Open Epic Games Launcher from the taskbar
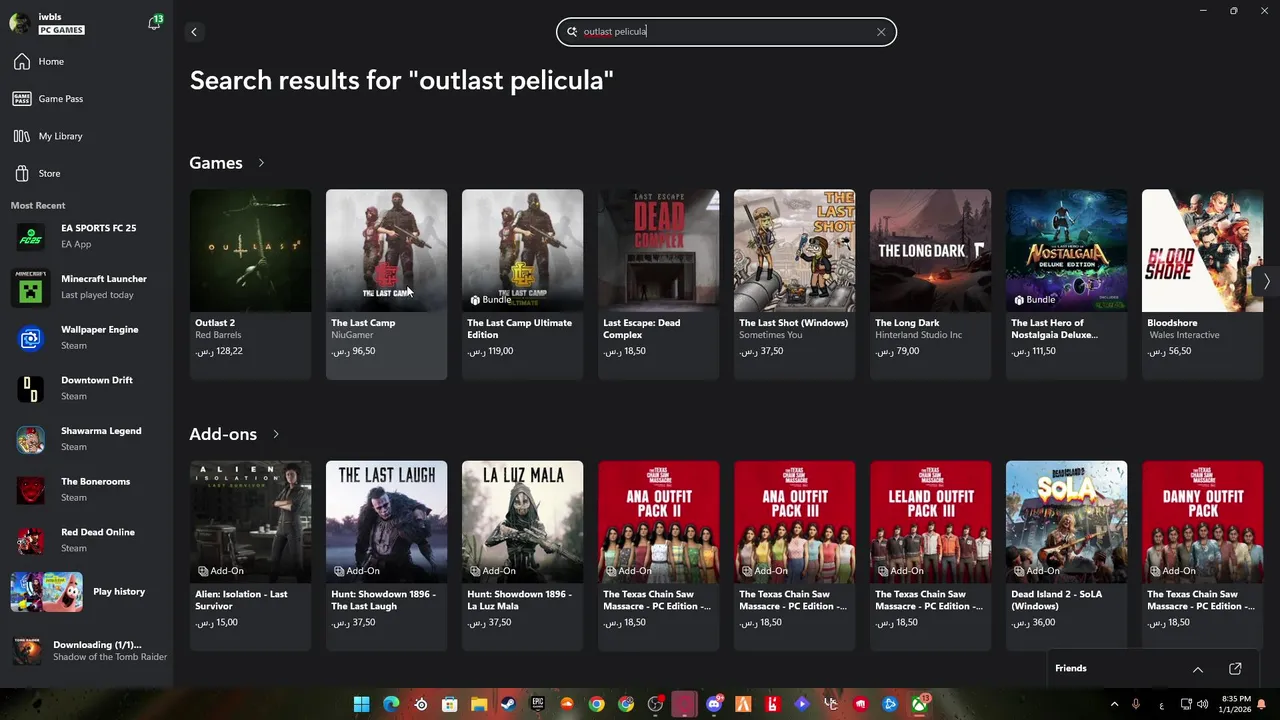Image resolution: width=1280 pixels, height=720 pixels. pyautogui.click(x=538, y=704)
